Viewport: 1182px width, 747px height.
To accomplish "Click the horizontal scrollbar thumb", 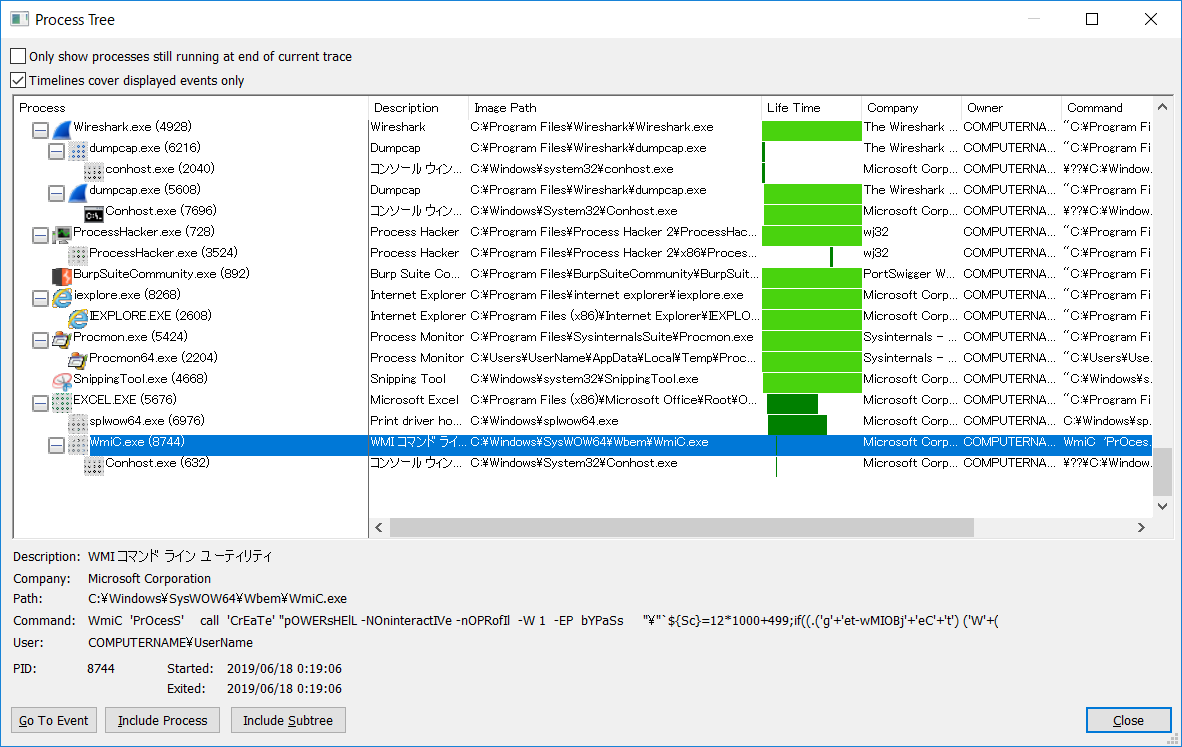I will coord(681,528).
